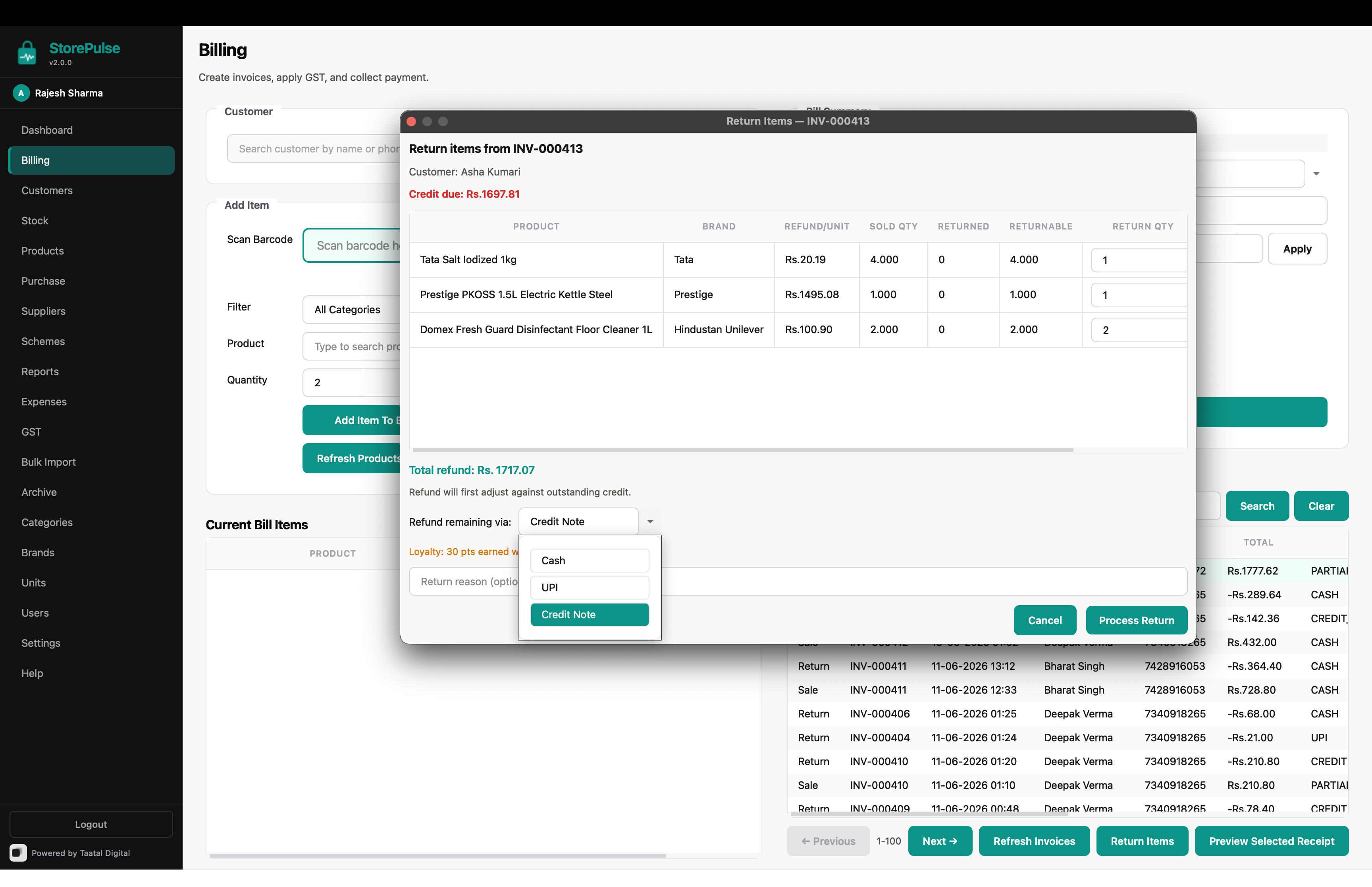Click the Apply button
This screenshot has width=1372, height=887.
tap(1297, 249)
